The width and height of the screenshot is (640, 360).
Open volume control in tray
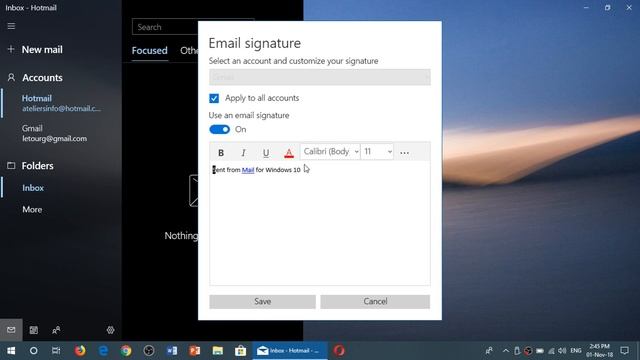pyautogui.click(x=562, y=351)
